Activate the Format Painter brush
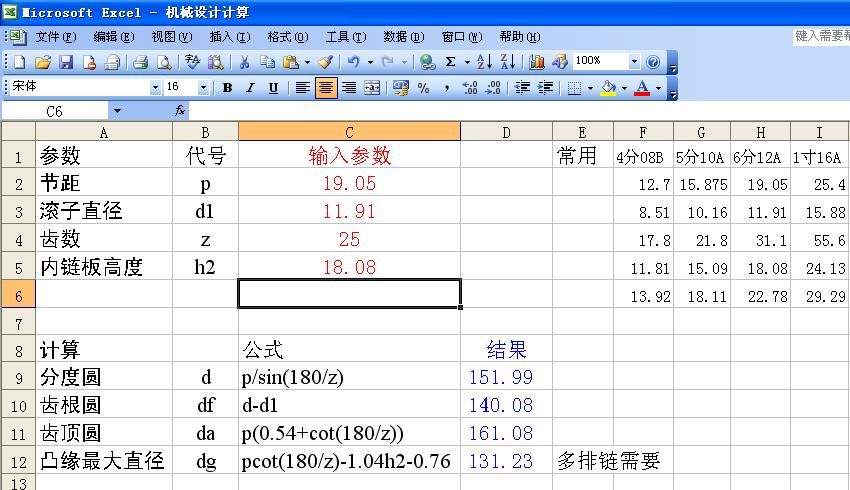The height and width of the screenshot is (490, 850). point(325,62)
